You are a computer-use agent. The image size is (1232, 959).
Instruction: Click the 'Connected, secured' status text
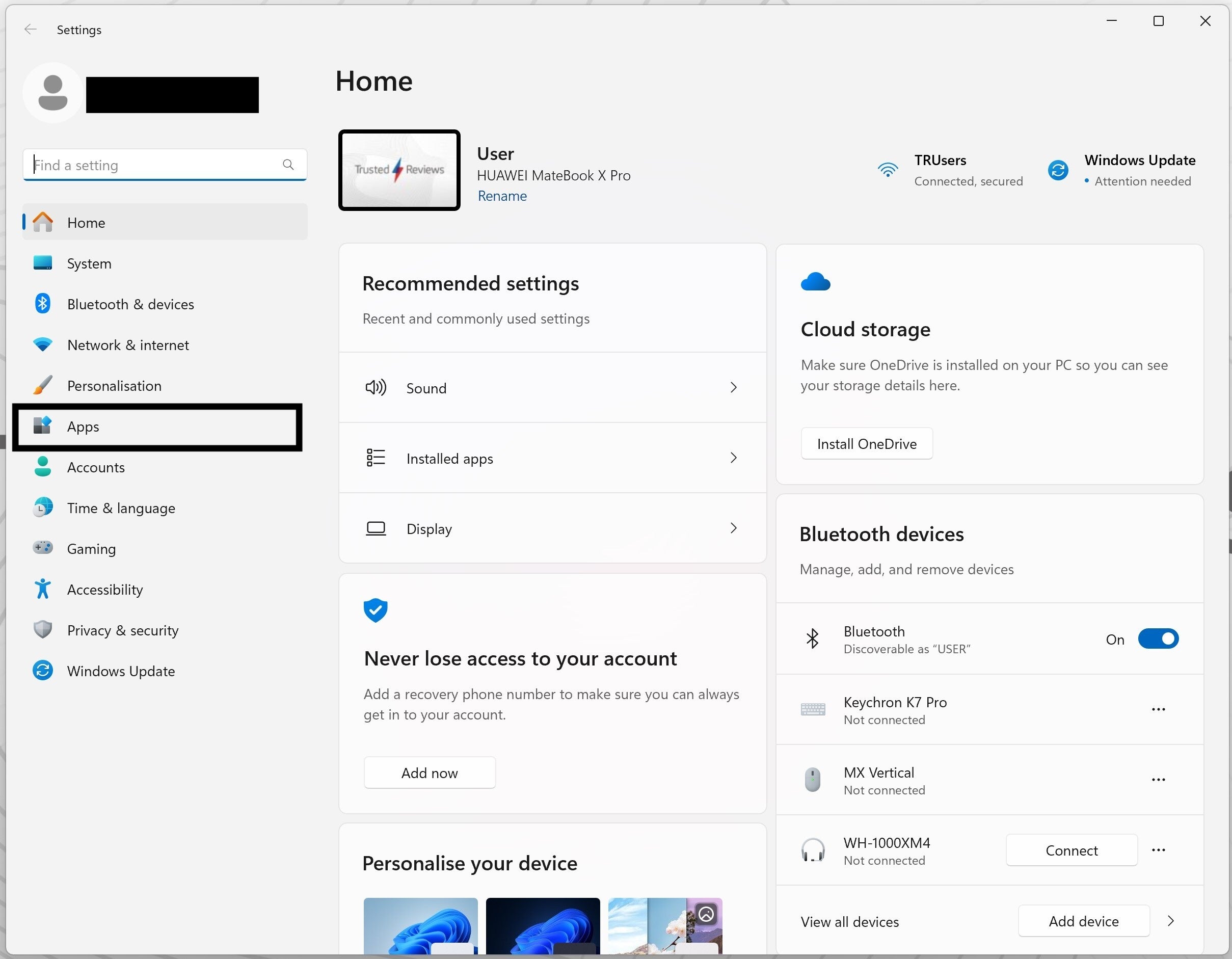(x=969, y=181)
